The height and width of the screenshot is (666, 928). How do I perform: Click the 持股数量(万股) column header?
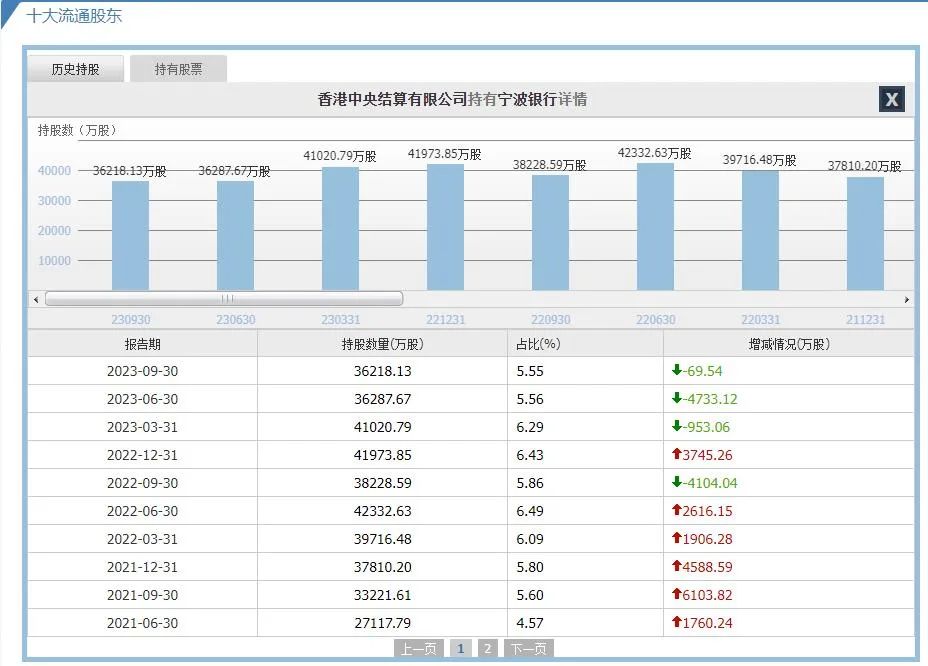tap(382, 344)
